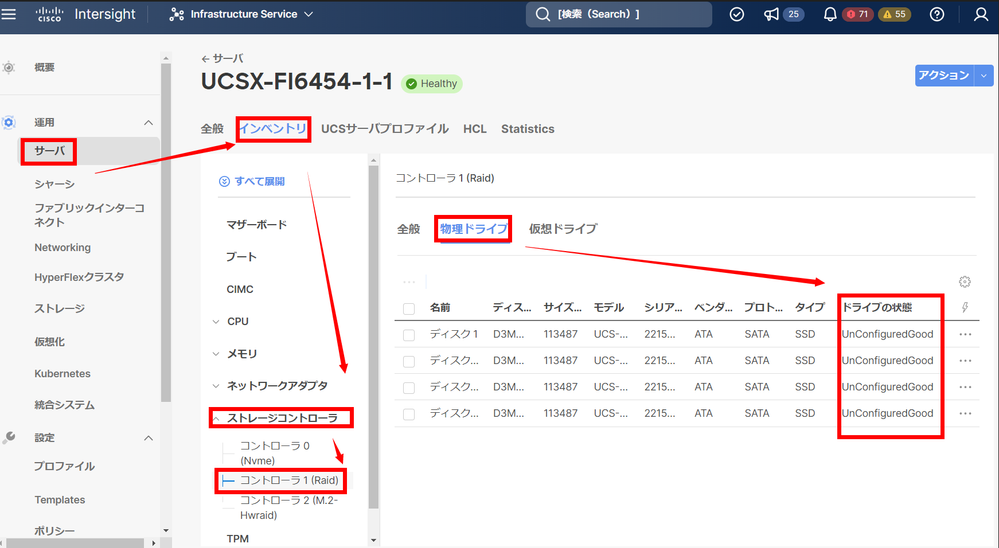The image size is (999, 548).
Task: Switch to the 全般 server tab
Action: [212, 129]
